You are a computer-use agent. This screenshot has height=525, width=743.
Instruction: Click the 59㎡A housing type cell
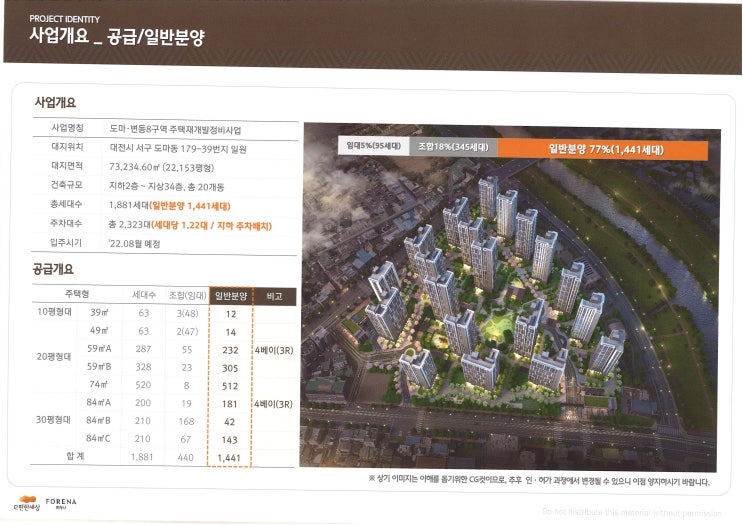click(99, 349)
